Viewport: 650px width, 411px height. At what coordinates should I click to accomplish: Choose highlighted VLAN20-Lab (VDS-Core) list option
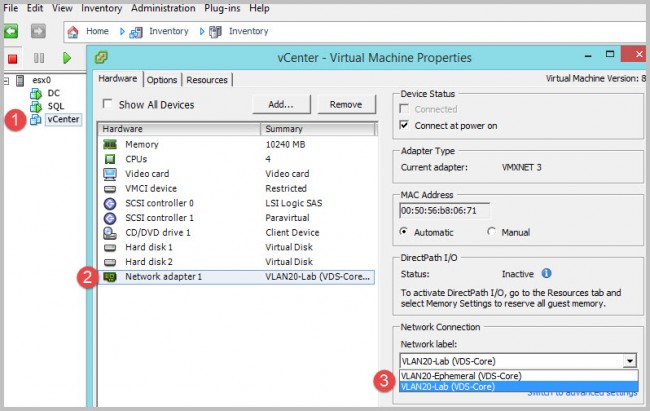point(519,387)
